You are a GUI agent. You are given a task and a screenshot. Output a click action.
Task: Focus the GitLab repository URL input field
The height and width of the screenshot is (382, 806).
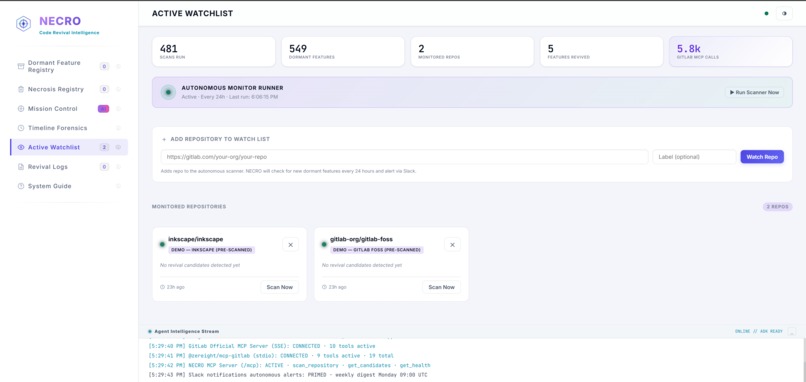click(x=405, y=157)
